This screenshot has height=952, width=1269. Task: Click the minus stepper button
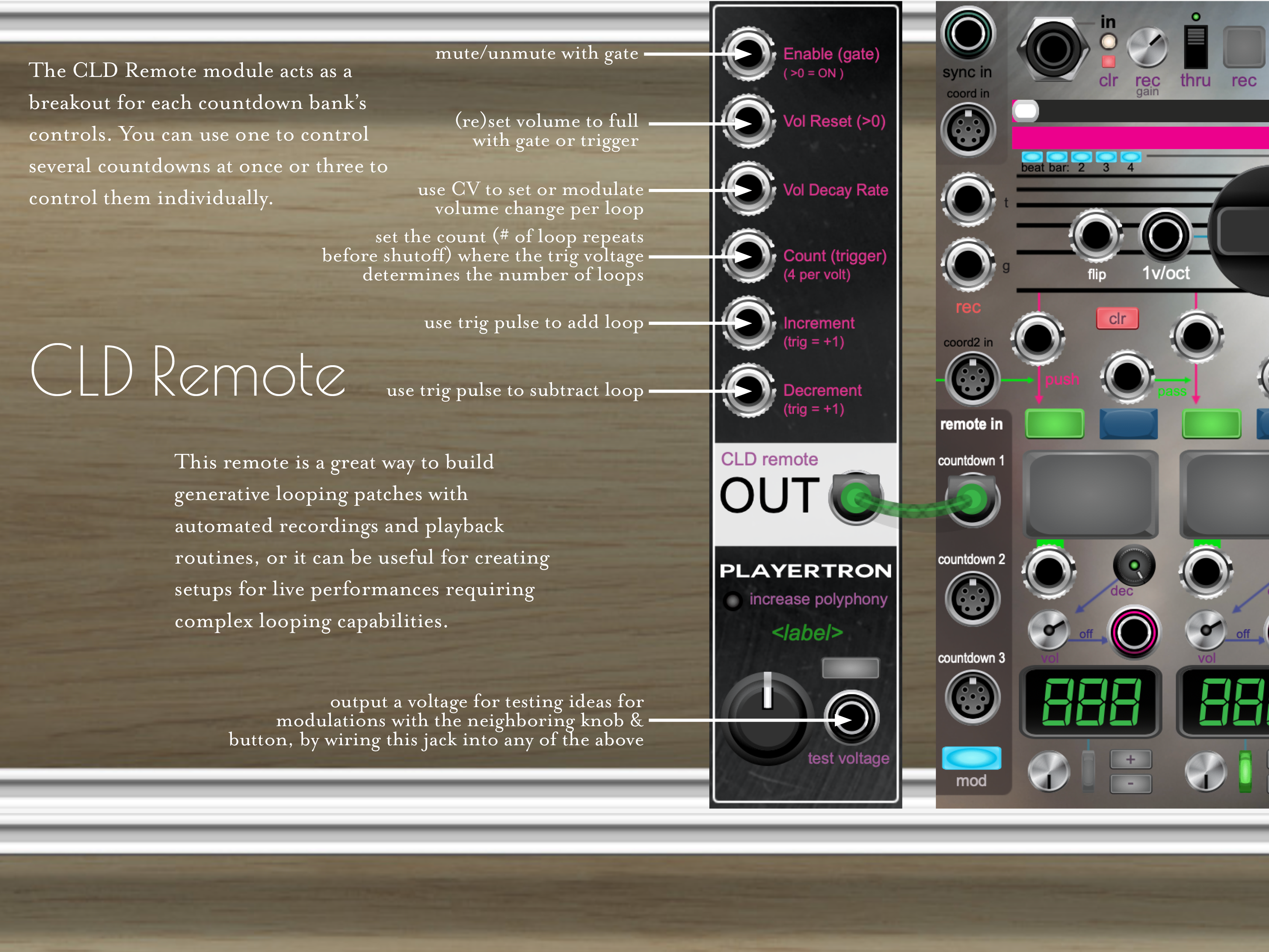pos(1130,783)
